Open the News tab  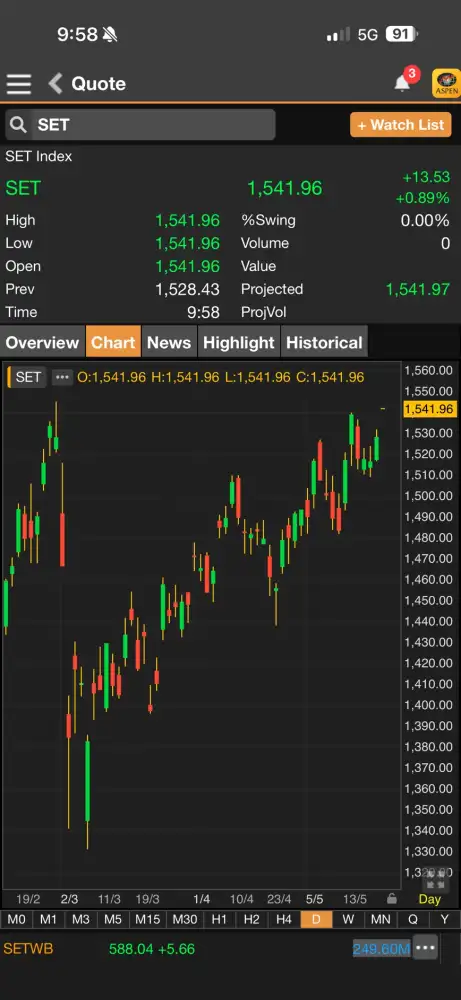pos(169,342)
